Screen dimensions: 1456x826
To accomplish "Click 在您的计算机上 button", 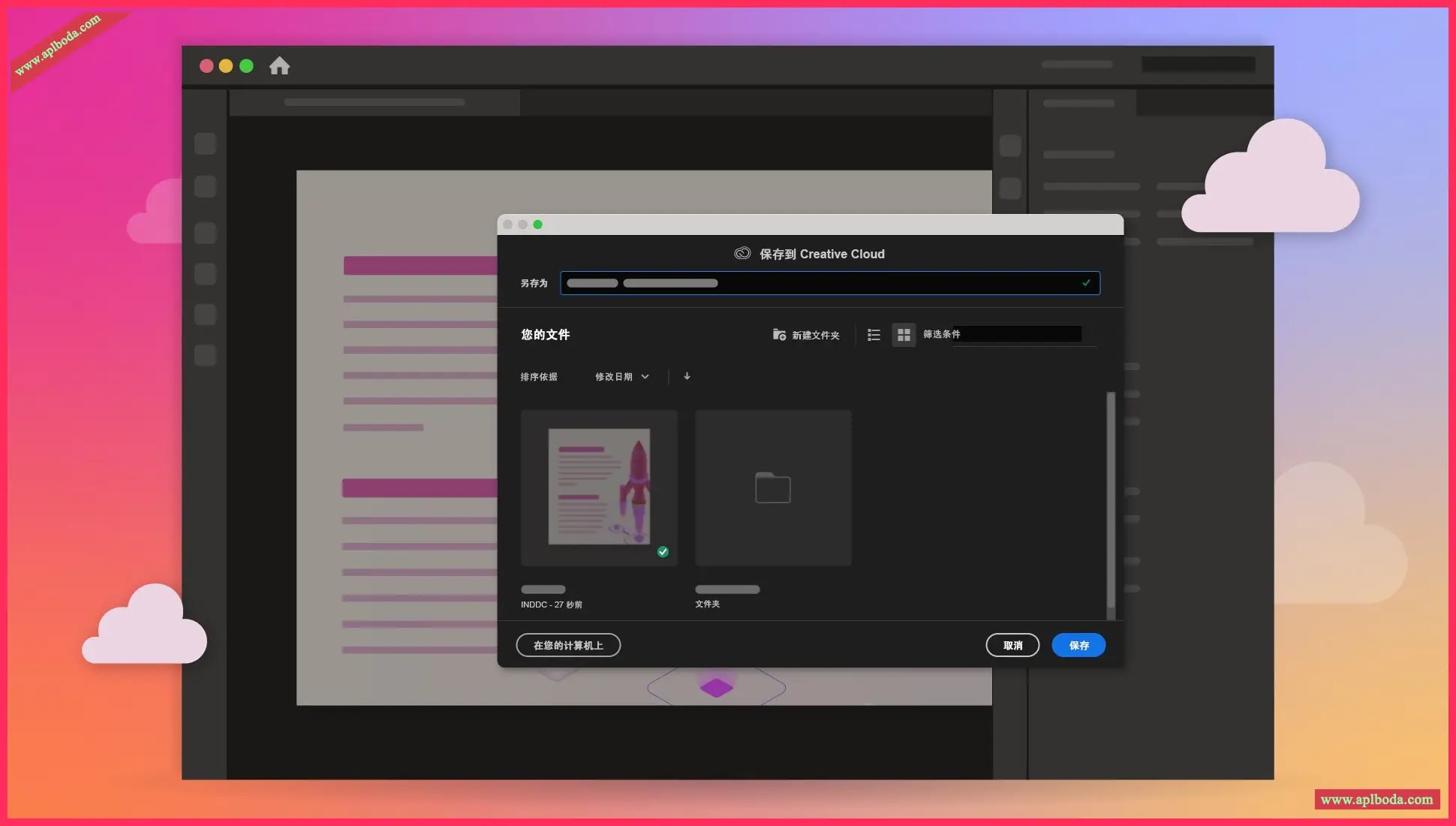I will pos(568,645).
